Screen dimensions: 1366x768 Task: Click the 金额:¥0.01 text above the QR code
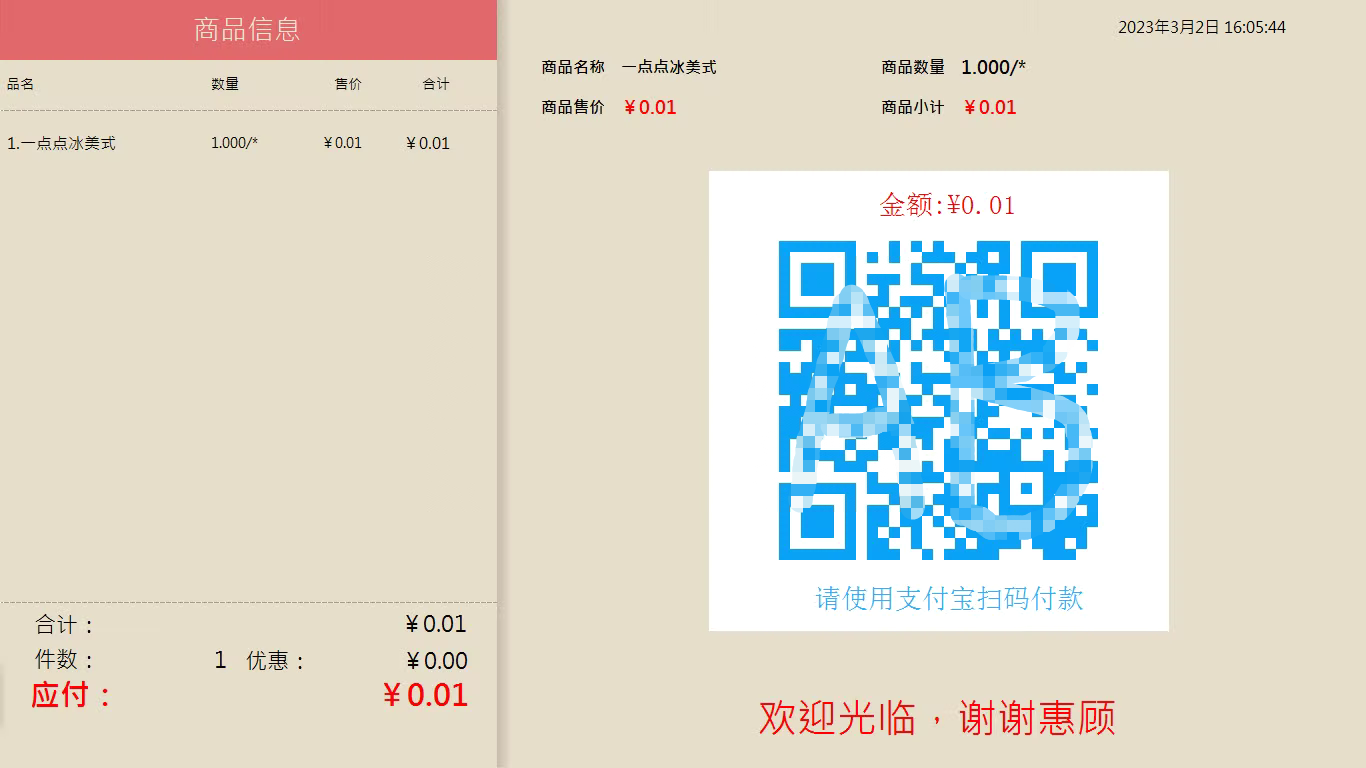point(947,205)
